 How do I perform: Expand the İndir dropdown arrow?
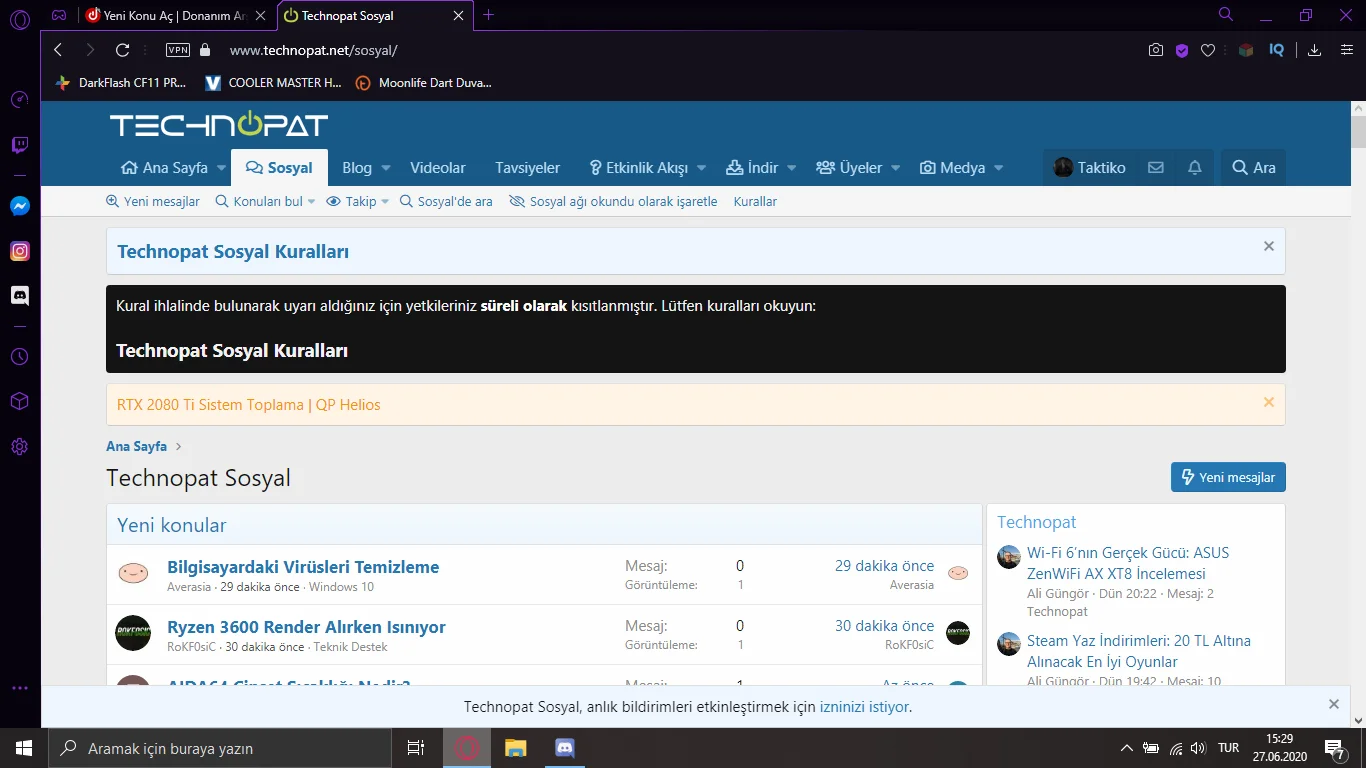point(792,168)
